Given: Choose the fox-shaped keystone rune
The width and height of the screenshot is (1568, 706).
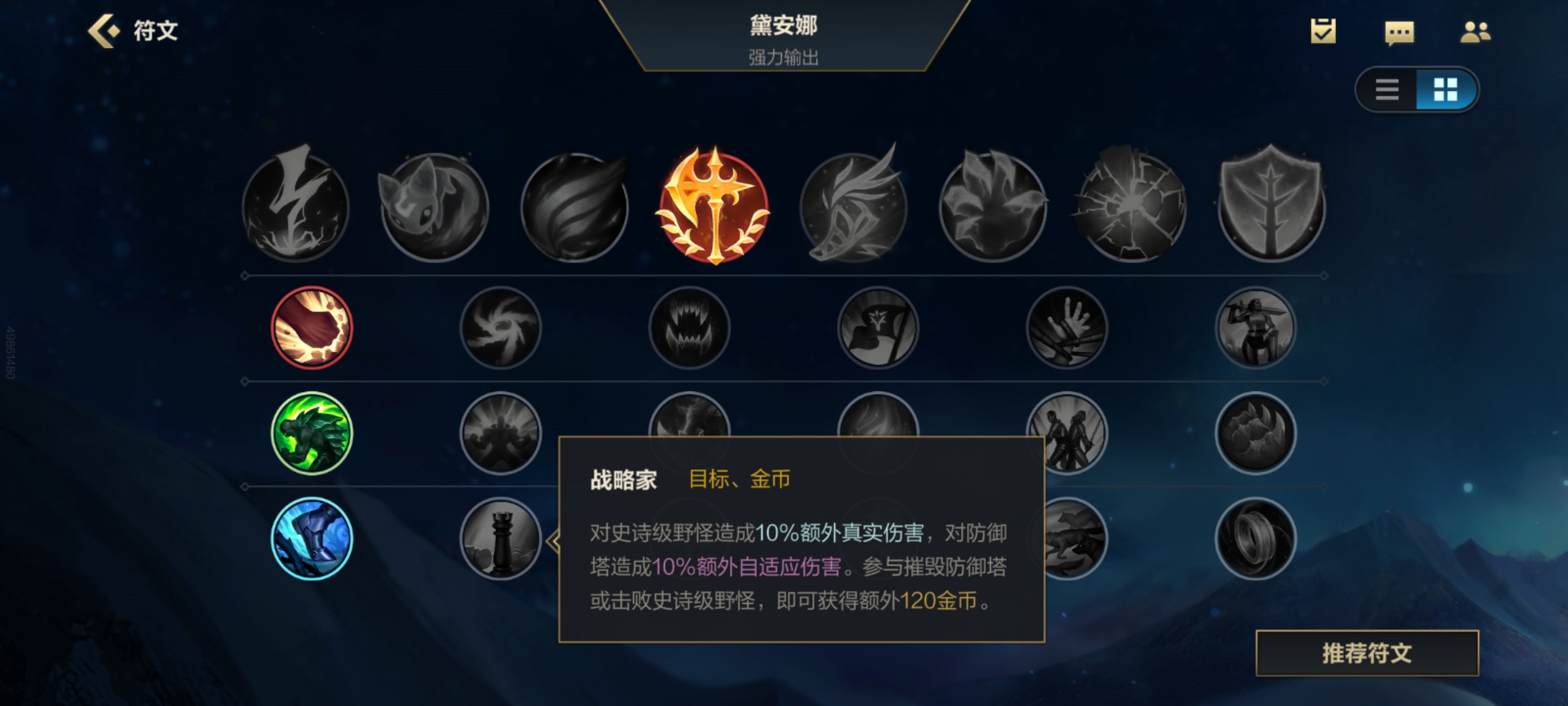Looking at the screenshot, I should click(434, 206).
